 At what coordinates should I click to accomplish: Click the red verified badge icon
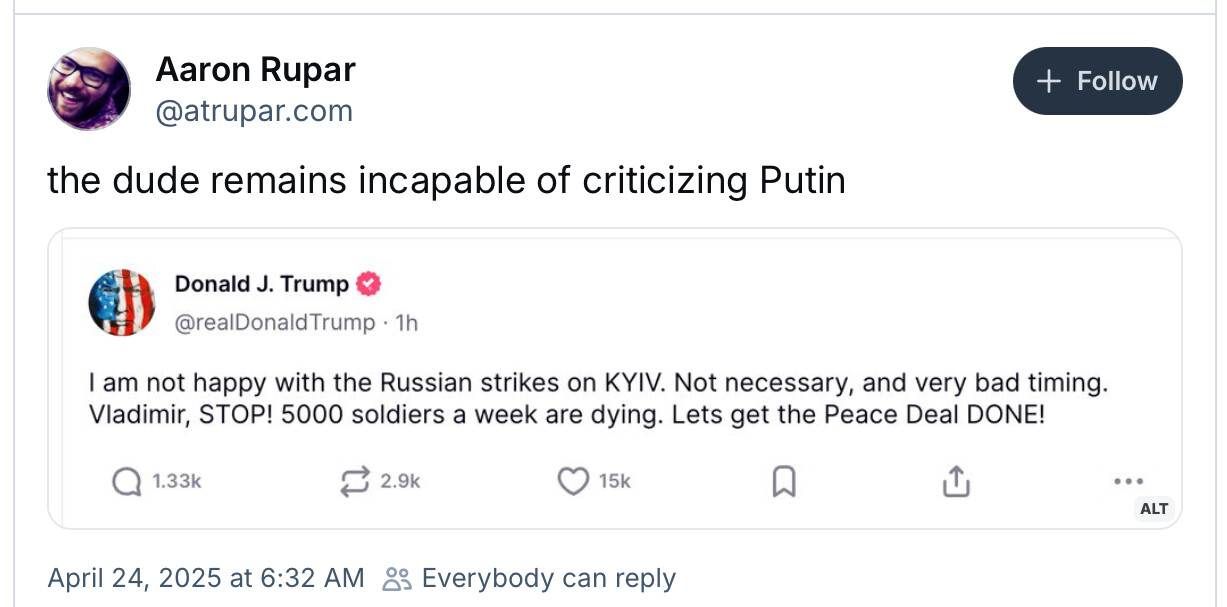click(x=369, y=284)
